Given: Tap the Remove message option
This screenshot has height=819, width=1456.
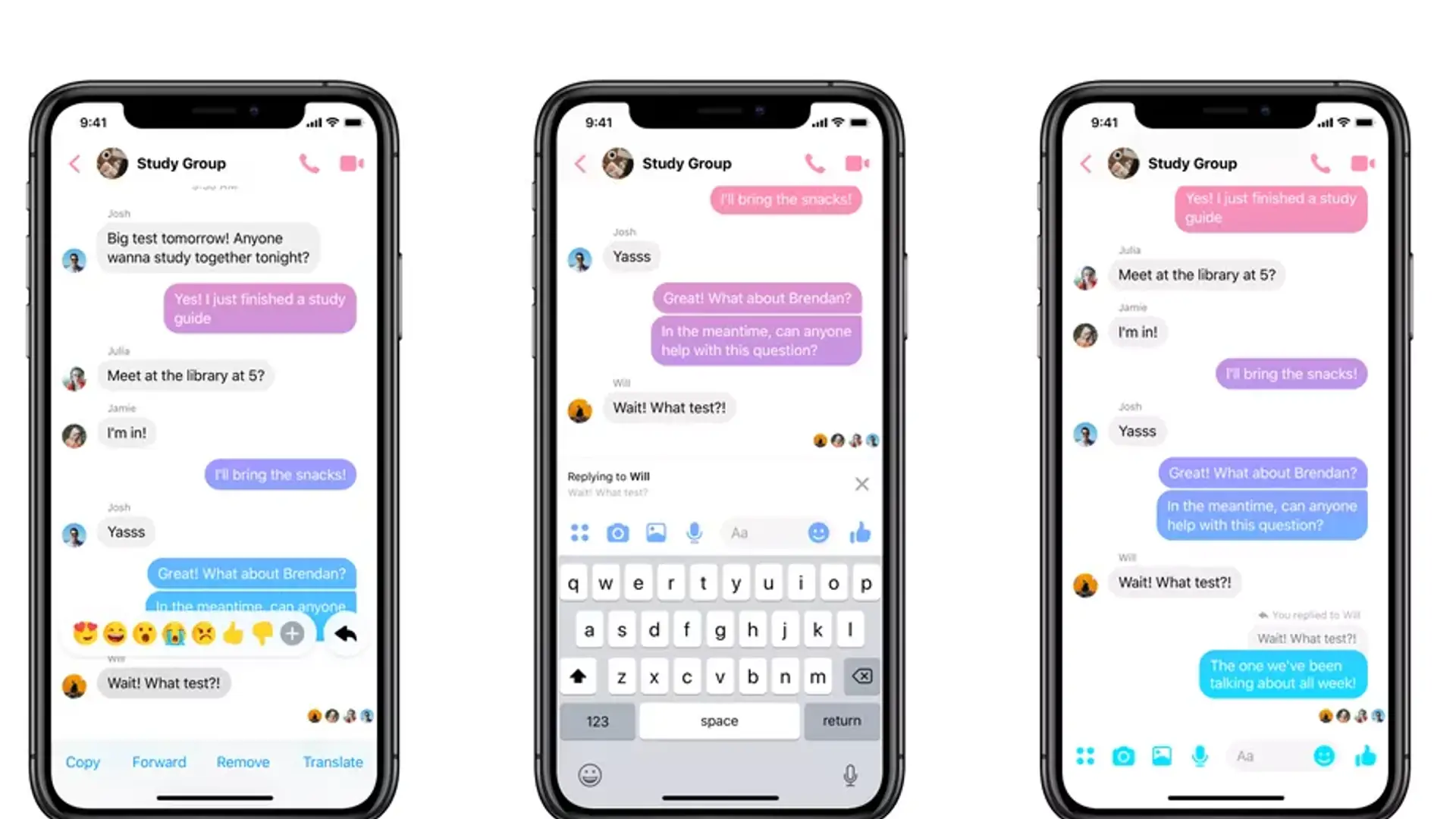Looking at the screenshot, I should (244, 763).
